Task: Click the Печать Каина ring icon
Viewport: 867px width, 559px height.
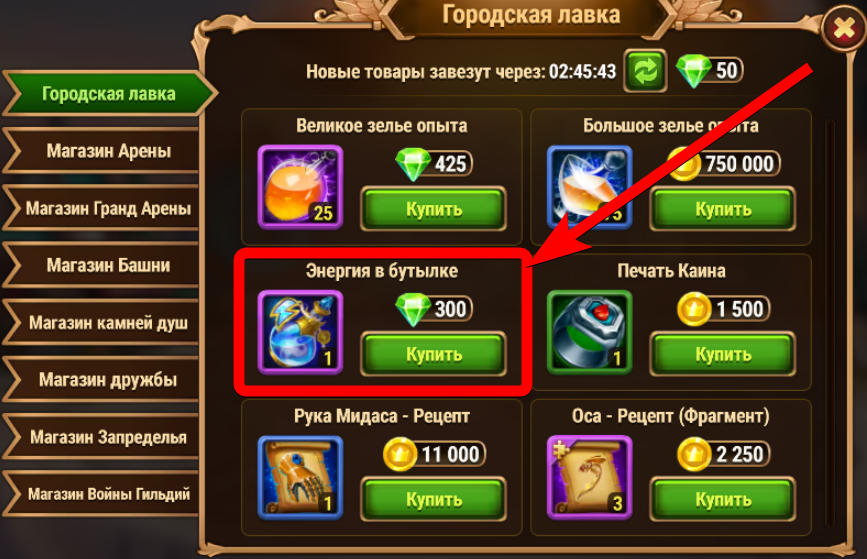Action: pos(589,332)
